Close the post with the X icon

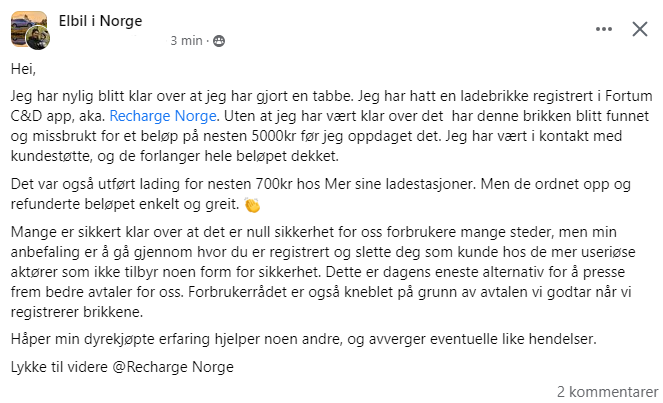[639, 29]
